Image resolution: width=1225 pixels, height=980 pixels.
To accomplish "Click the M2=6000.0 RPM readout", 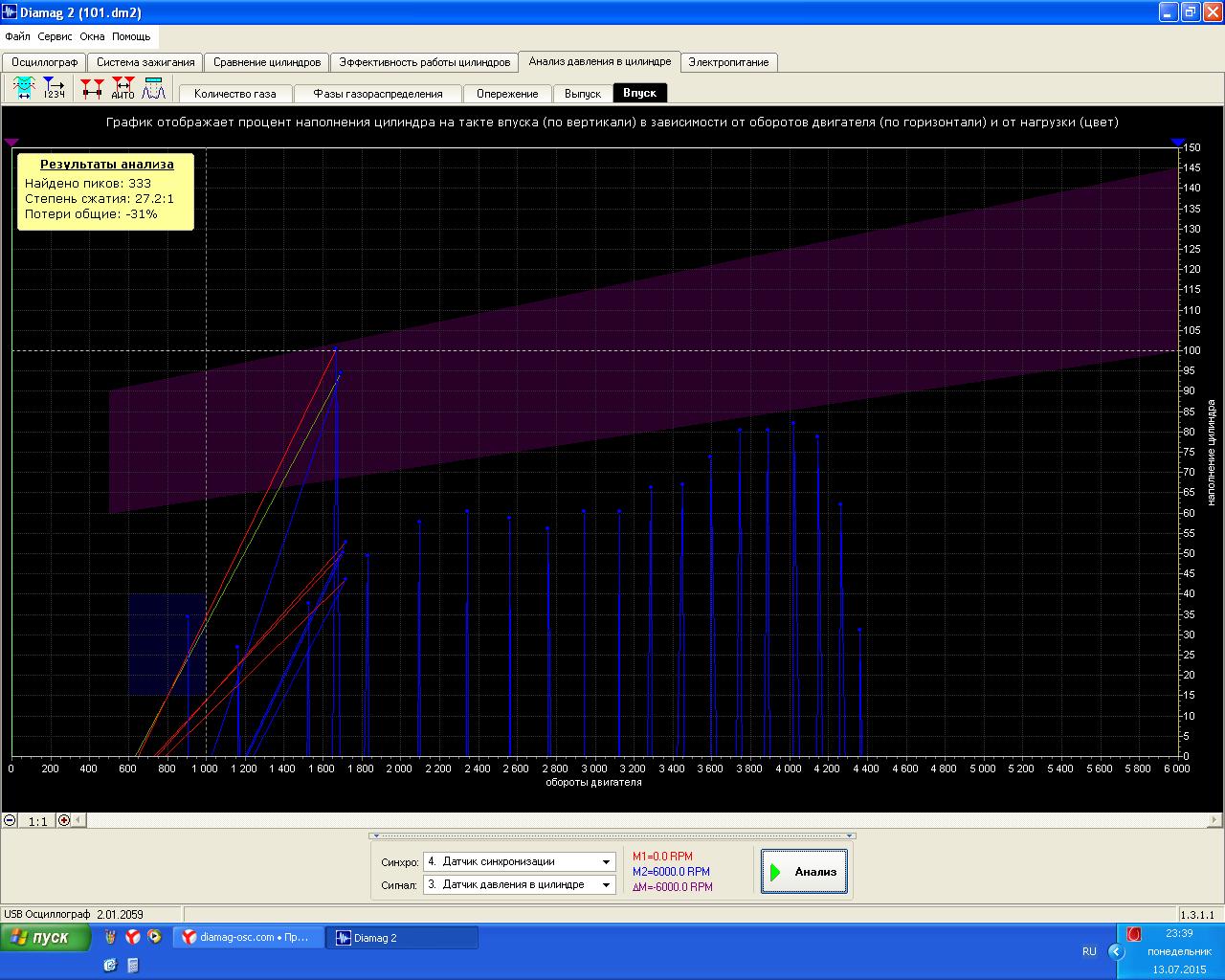I will (671, 872).
